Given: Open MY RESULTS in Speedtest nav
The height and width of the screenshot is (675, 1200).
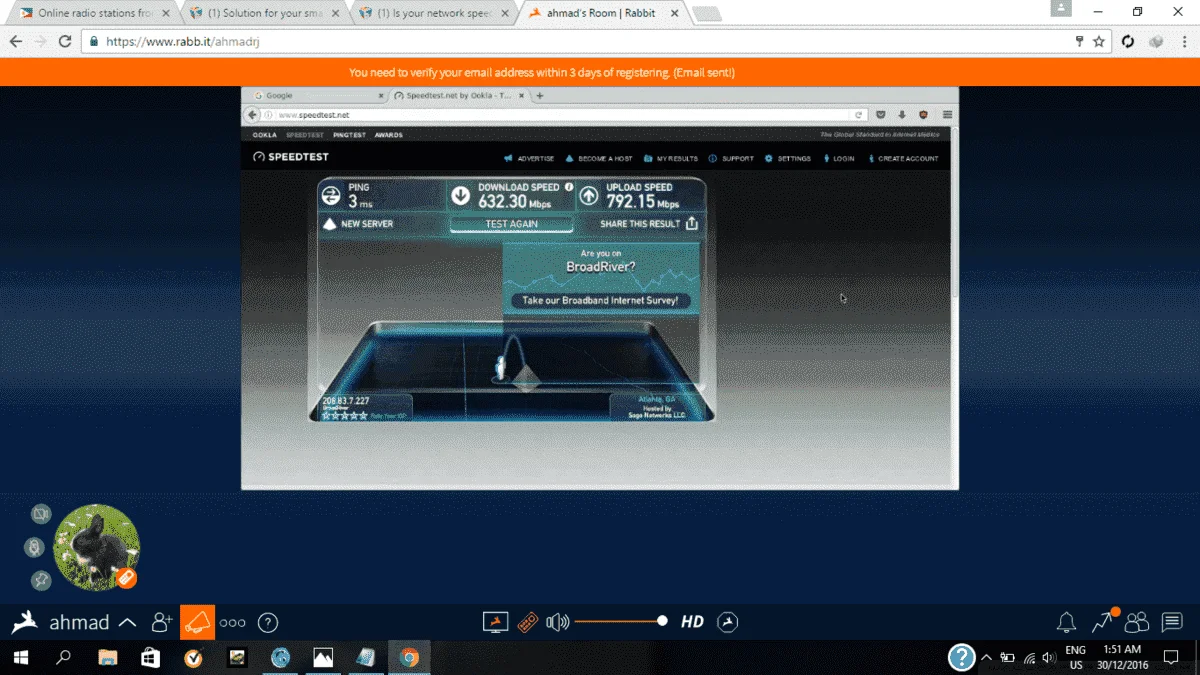Looking at the screenshot, I should [x=671, y=158].
